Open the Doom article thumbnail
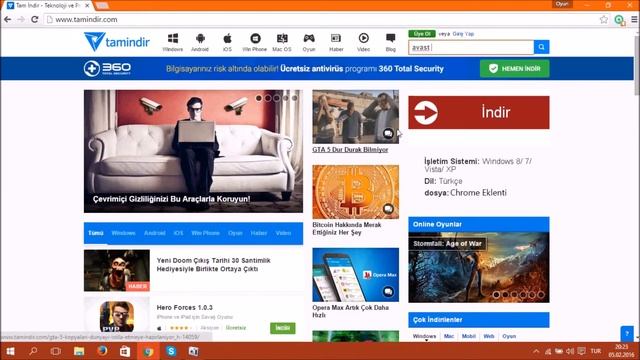640x360 pixels. pyautogui.click(x=117, y=271)
